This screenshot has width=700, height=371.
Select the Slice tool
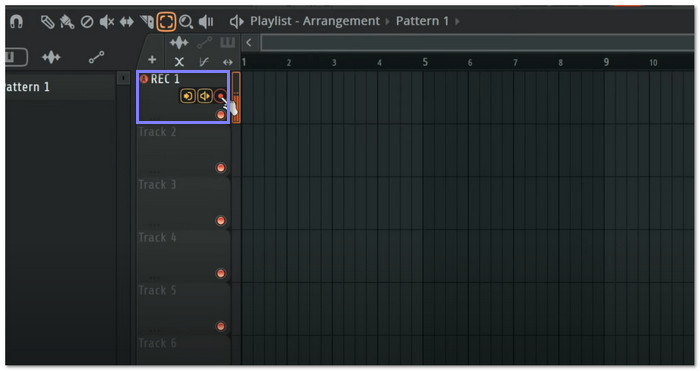click(146, 21)
